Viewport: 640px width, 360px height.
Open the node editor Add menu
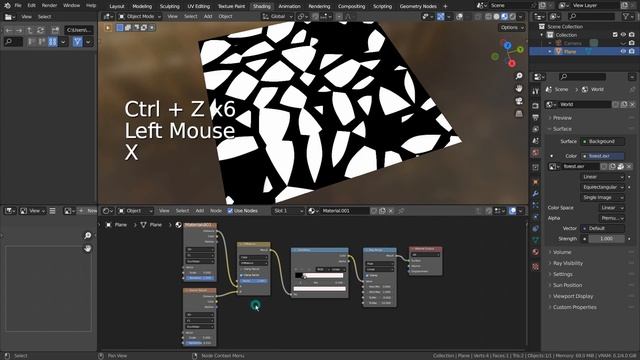point(200,211)
